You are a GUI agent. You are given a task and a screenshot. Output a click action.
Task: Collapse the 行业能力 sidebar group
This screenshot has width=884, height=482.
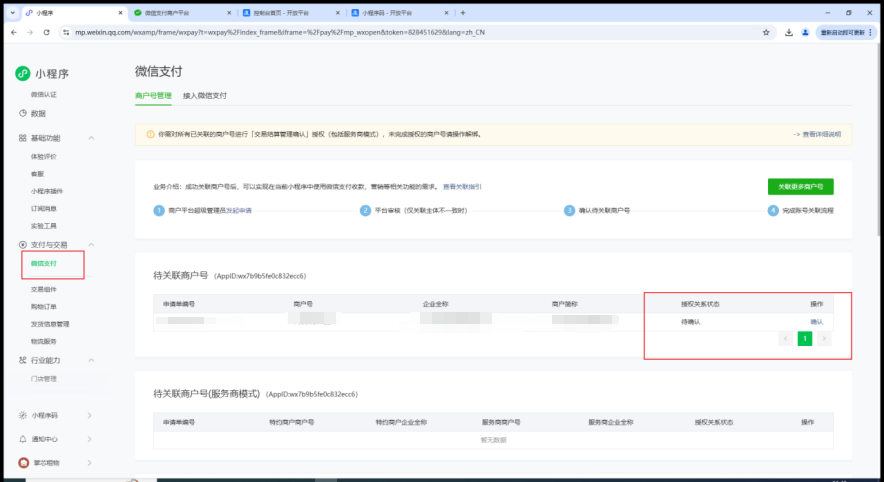(x=91, y=360)
